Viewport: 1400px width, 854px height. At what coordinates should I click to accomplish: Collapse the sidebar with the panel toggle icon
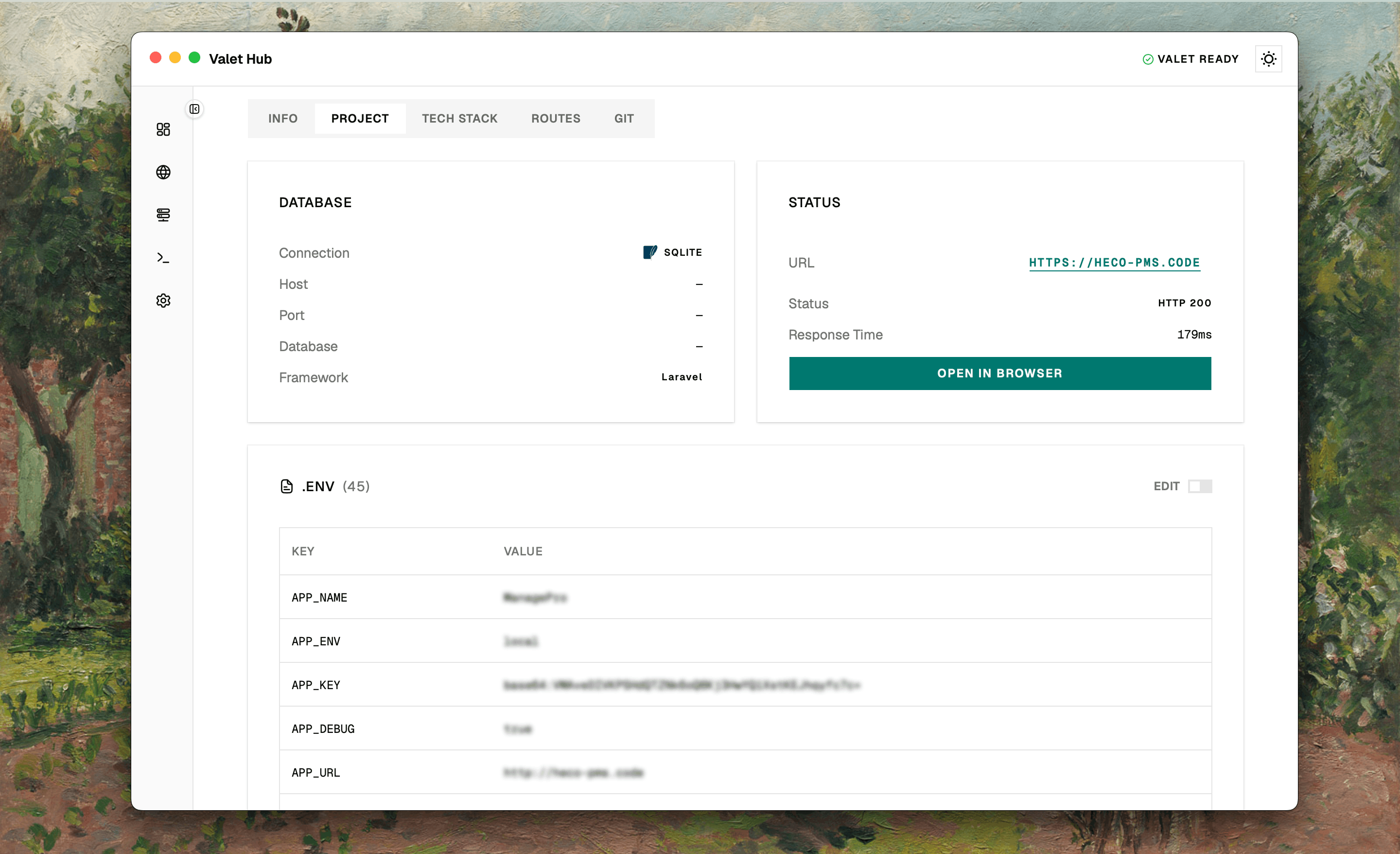tap(194, 108)
